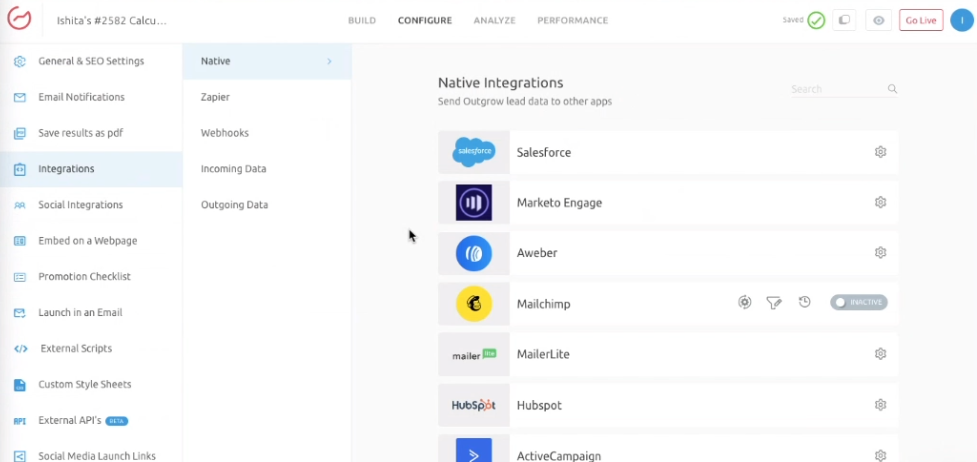The height and width of the screenshot is (462, 977).
Task: Click the Integrations sidebar icon
Action: [20, 169]
